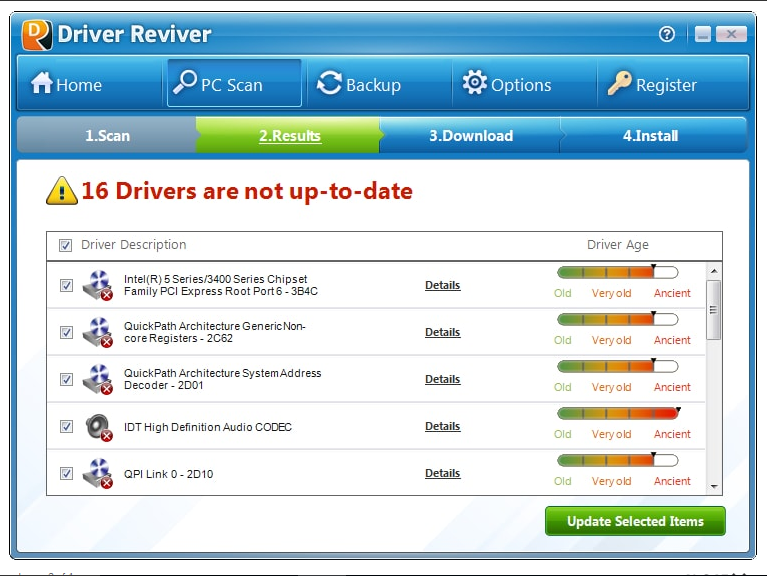Minimize the Driver Reviver window

click(703, 34)
